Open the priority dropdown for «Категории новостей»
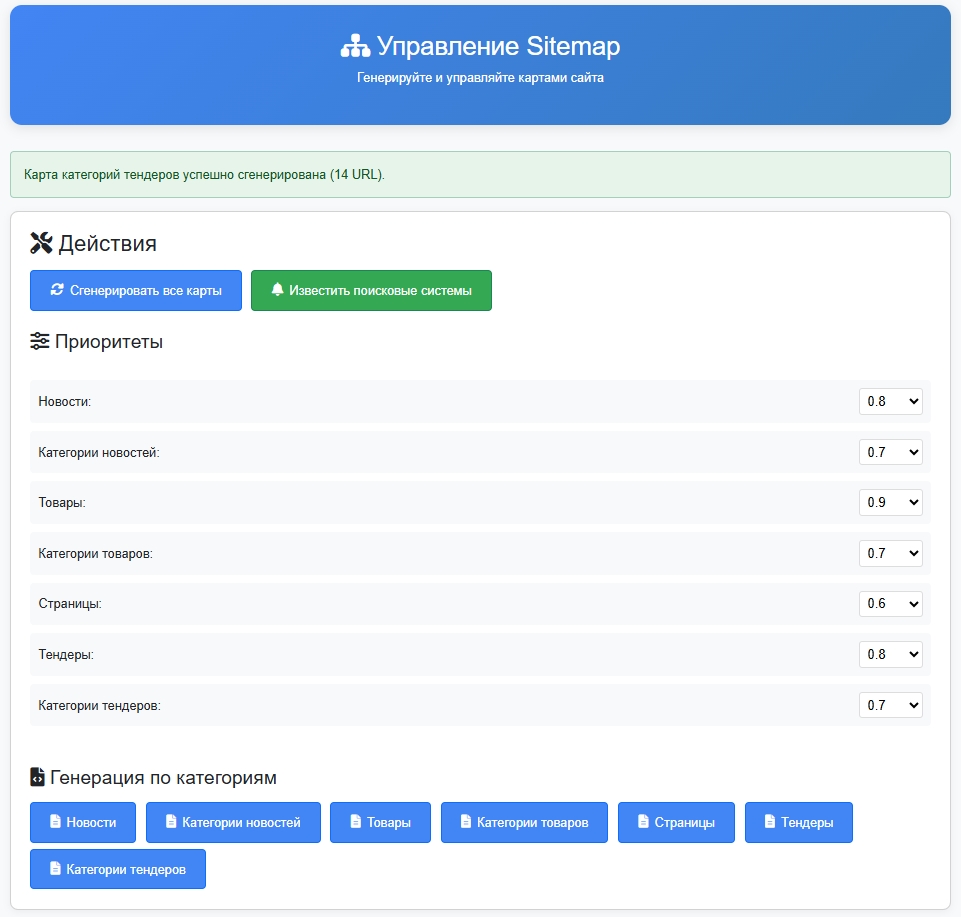Screen dimensions: 961x917 click(890, 452)
